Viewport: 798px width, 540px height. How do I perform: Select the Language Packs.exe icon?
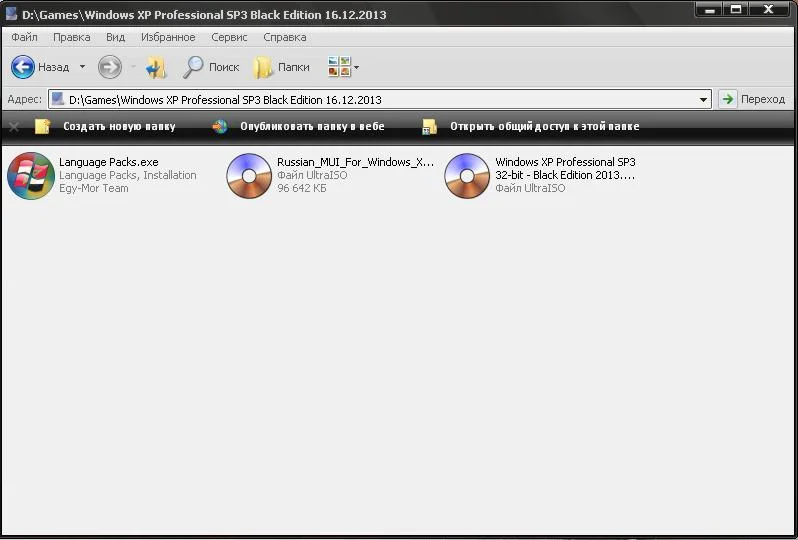point(31,176)
